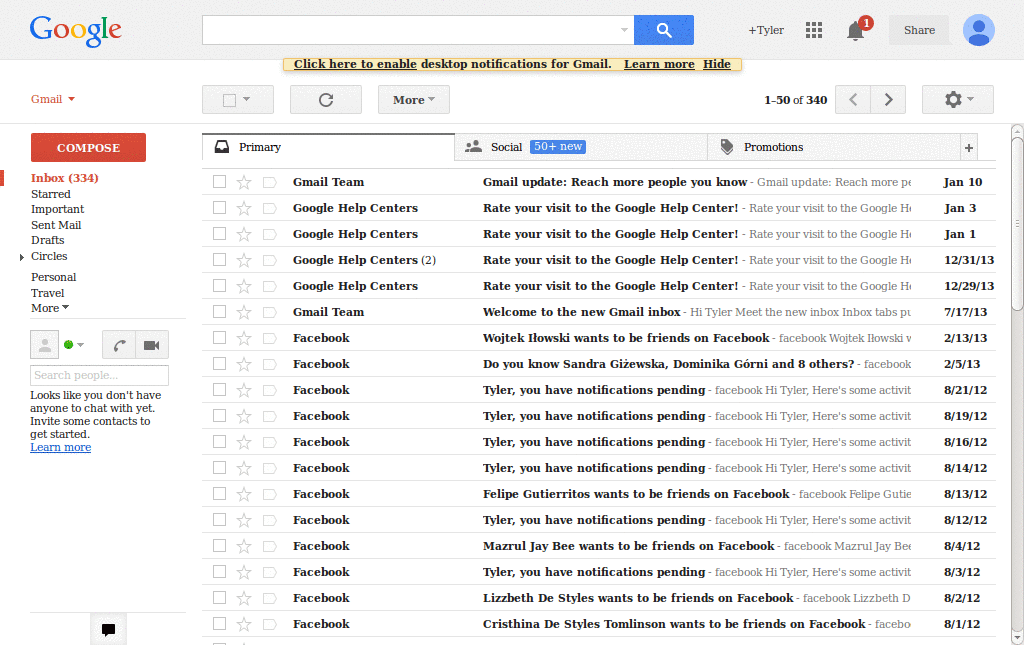Viewport: 1024px width, 645px height.
Task: Click the inbox vertical scrollbar thumb
Action: [1017, 222]
